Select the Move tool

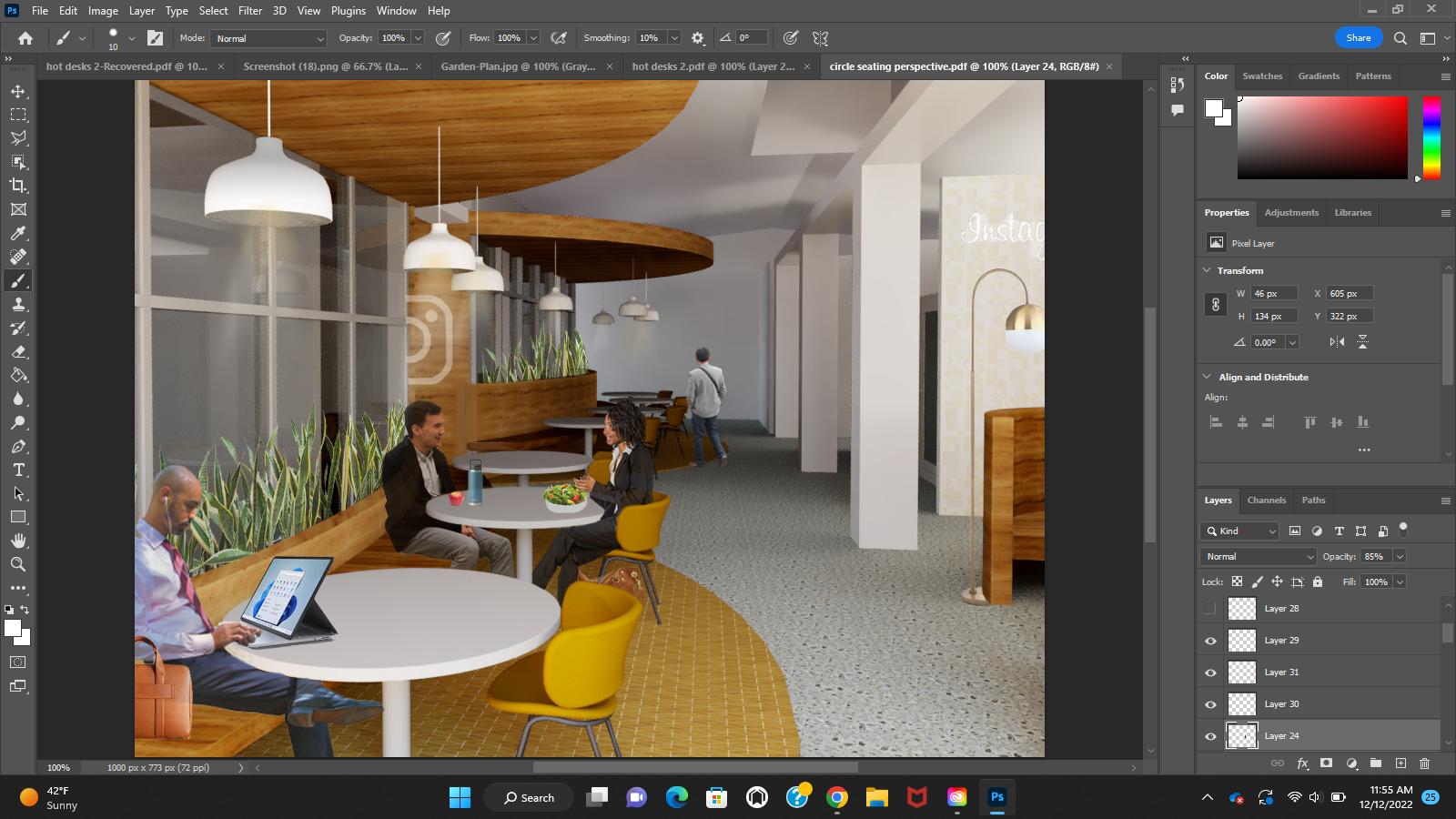(x=18, y=91)
